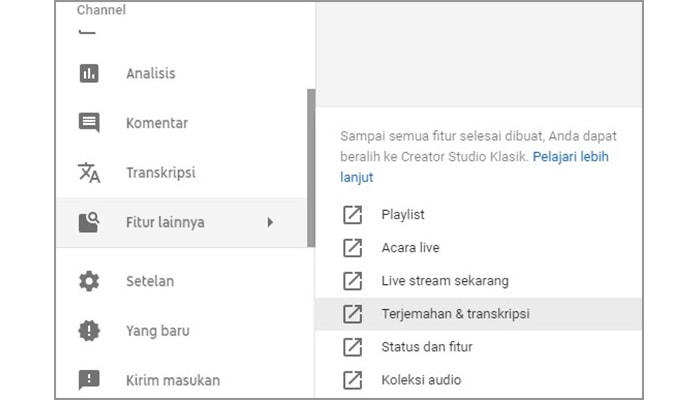Viewport: 700px width, 400px height.
Task: Expand the Fitur lainnya submenu arrow
Action: click(270, 222)
